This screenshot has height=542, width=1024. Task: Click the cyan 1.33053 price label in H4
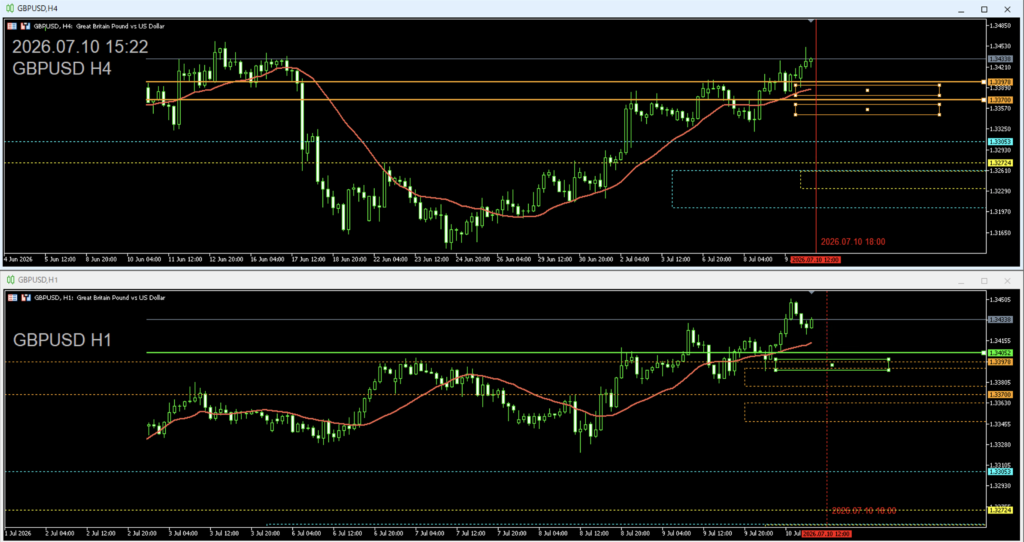(x=1000, y=142)
